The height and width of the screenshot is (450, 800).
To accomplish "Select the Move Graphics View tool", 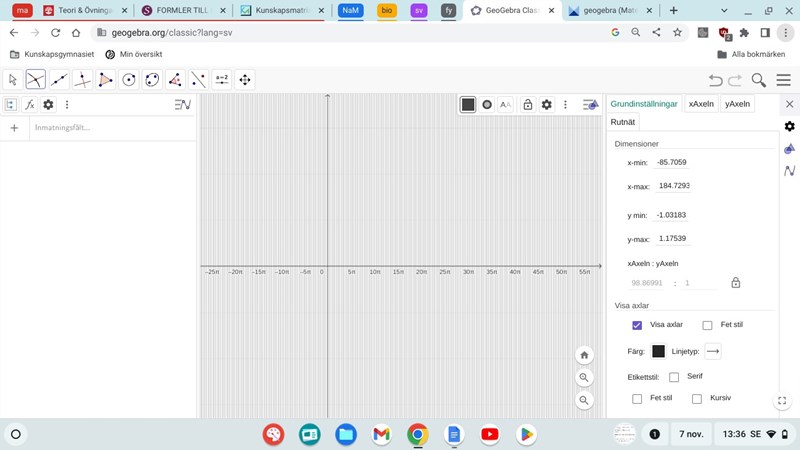I will pyautogui.click(x=245, y=80).
